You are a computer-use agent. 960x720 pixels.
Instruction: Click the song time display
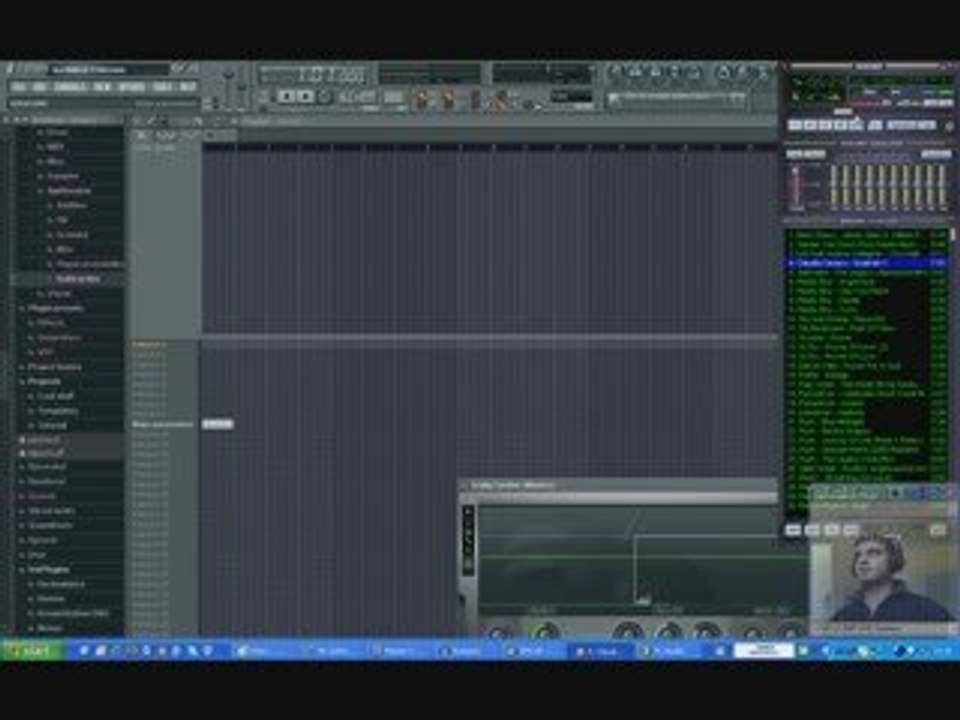coord(313,75)
